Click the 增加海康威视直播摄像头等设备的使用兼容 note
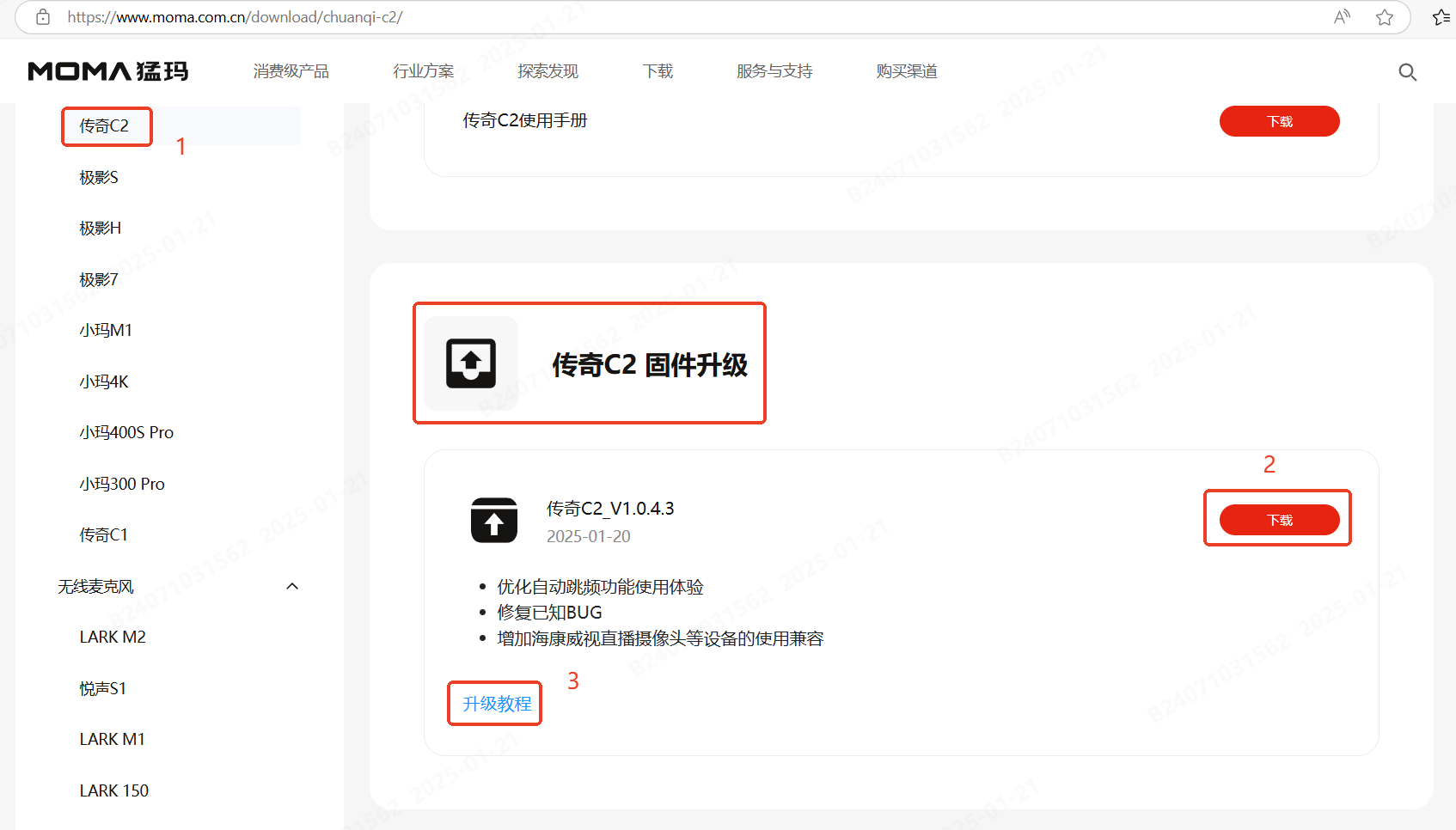1456x830 pixels. click(660, 638)
